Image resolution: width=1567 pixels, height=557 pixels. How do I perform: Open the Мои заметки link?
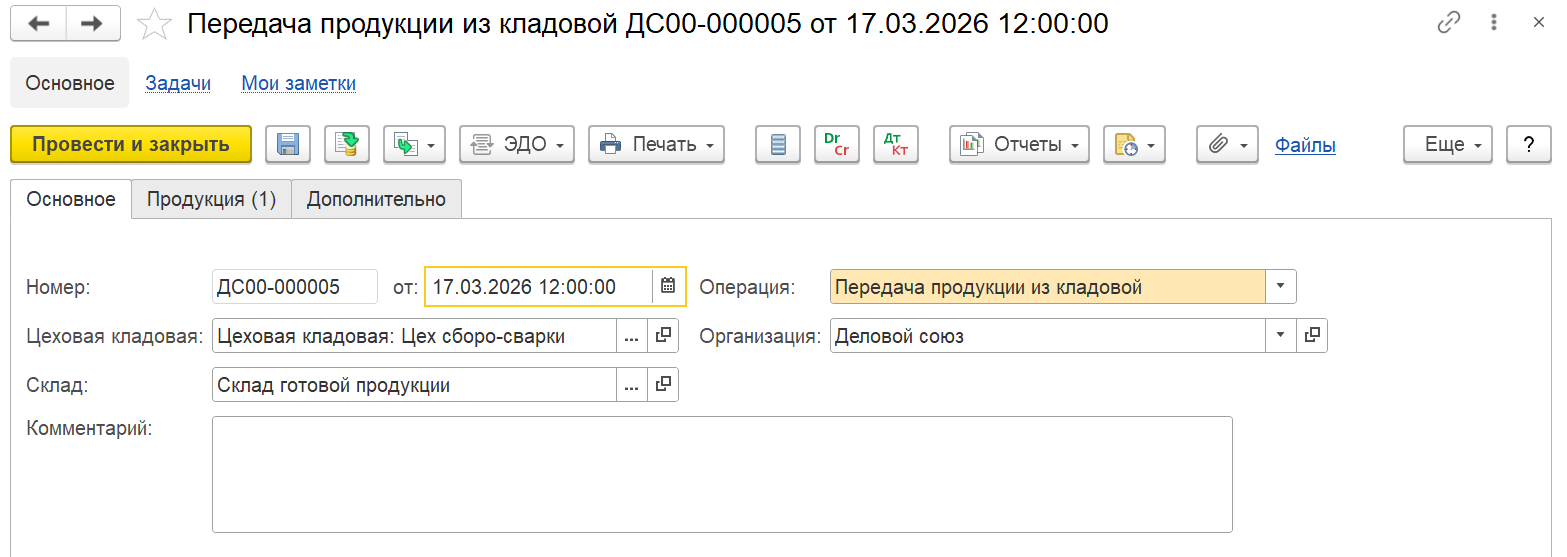pos(299,83)
